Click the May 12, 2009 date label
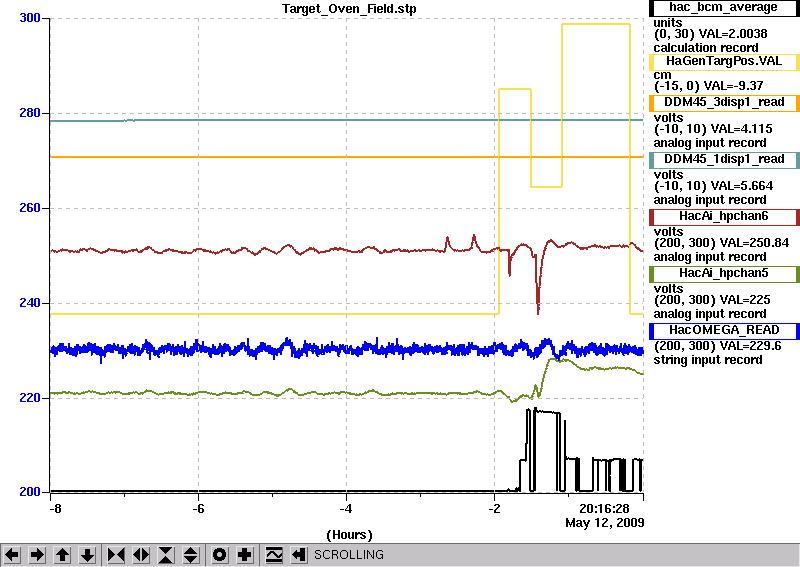800x567 pixels. click(605, 523)
